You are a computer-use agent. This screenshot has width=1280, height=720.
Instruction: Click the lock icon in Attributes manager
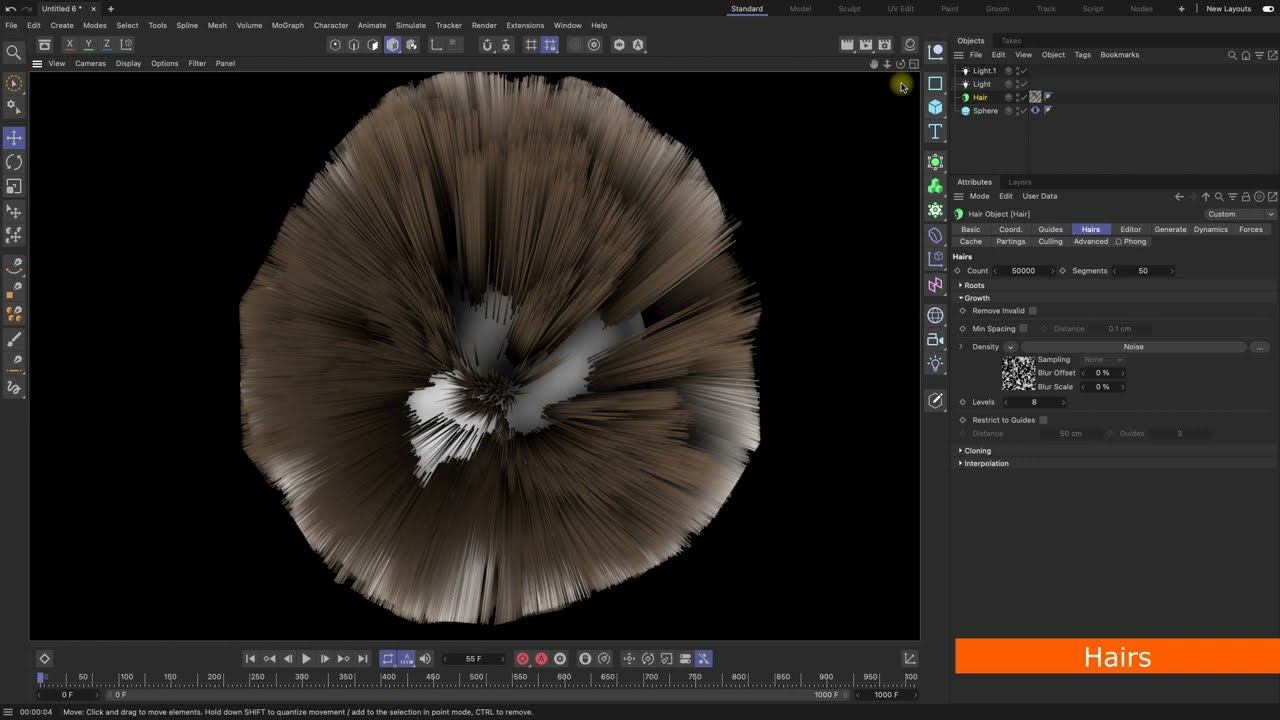tap(1246, 197)
